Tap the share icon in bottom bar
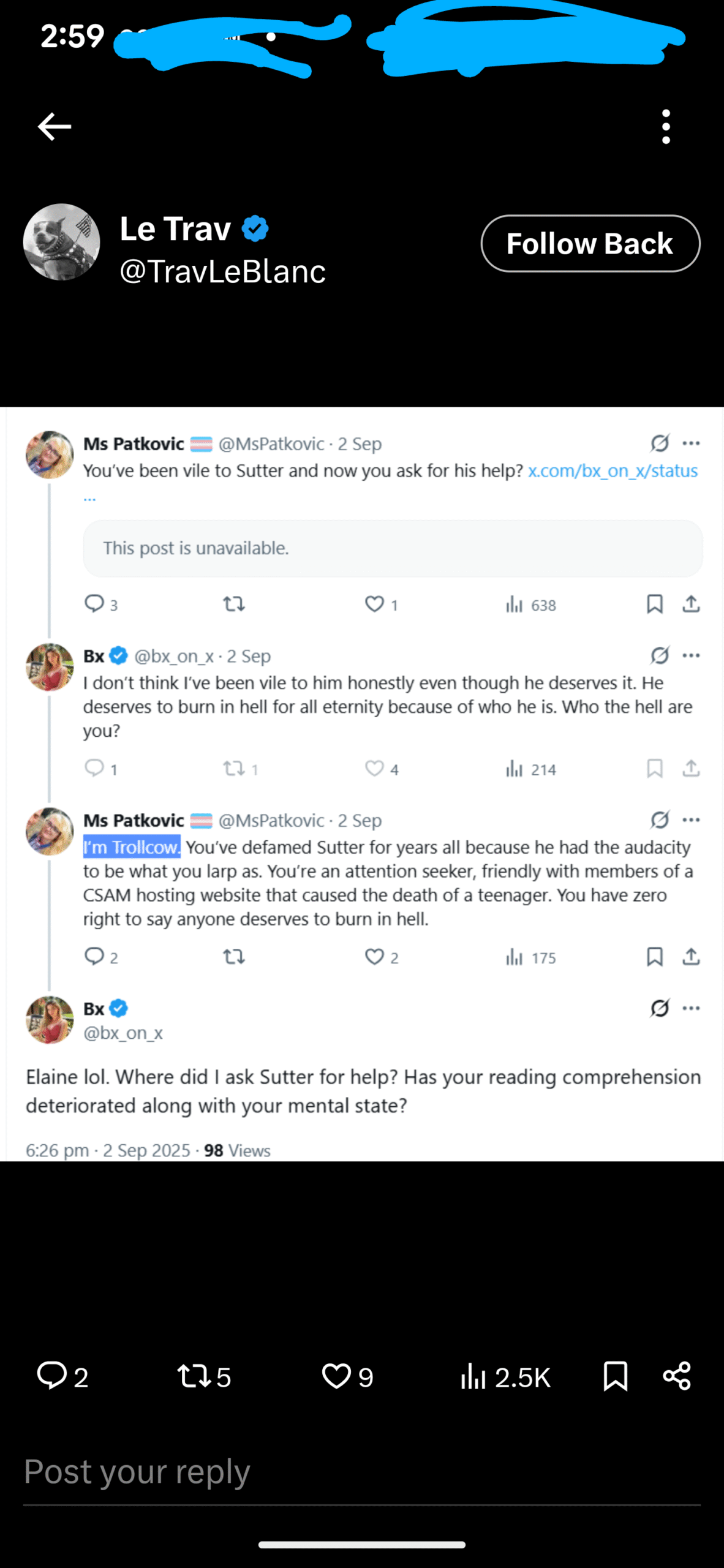This screenshot has height=1568, width=724. point(677,1376)
